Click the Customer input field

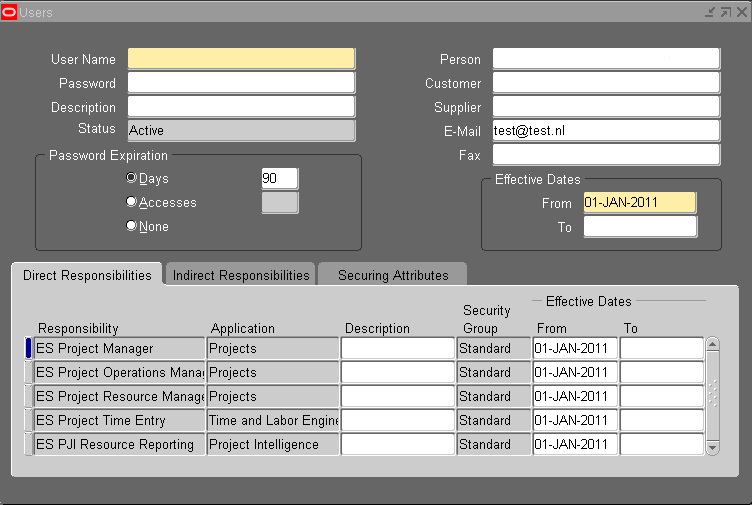(x=606, y=82)
